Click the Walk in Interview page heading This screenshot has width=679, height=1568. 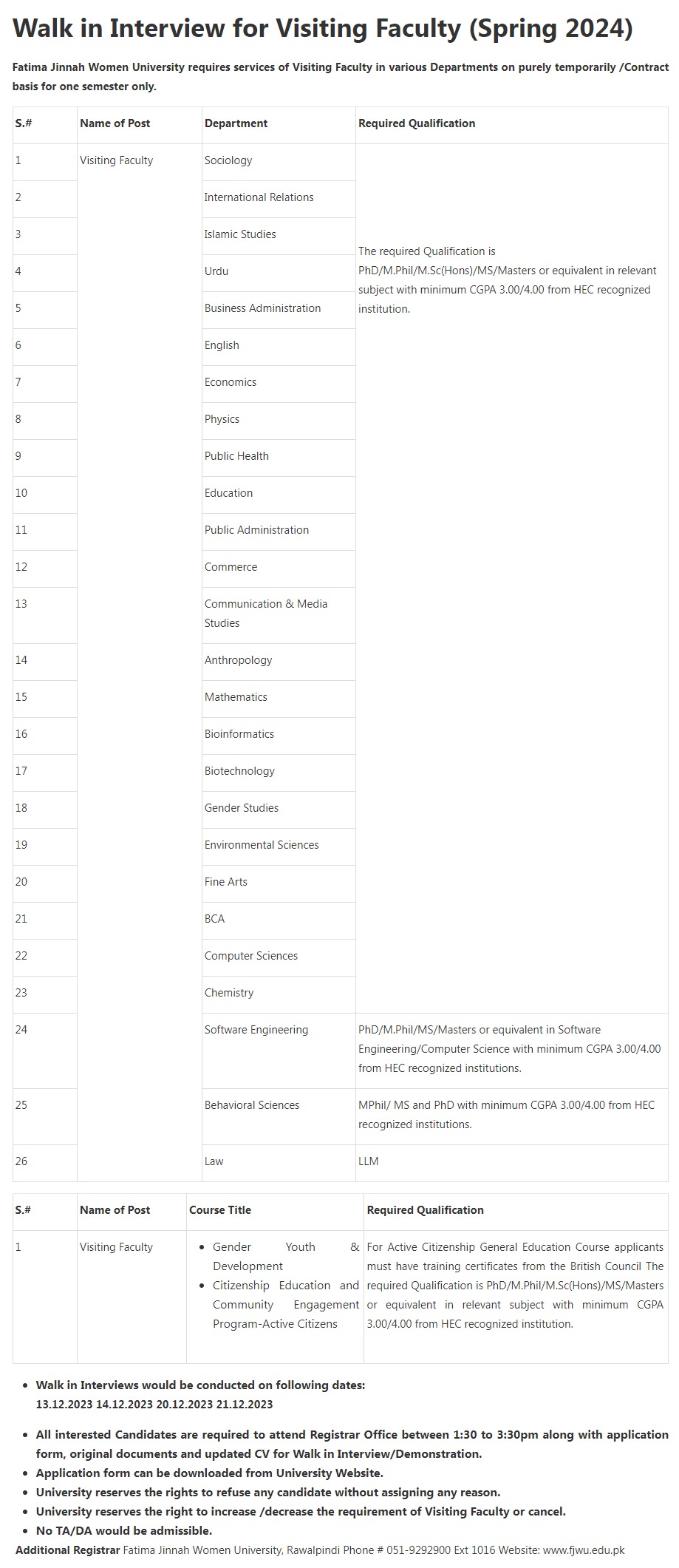(323, 29)
